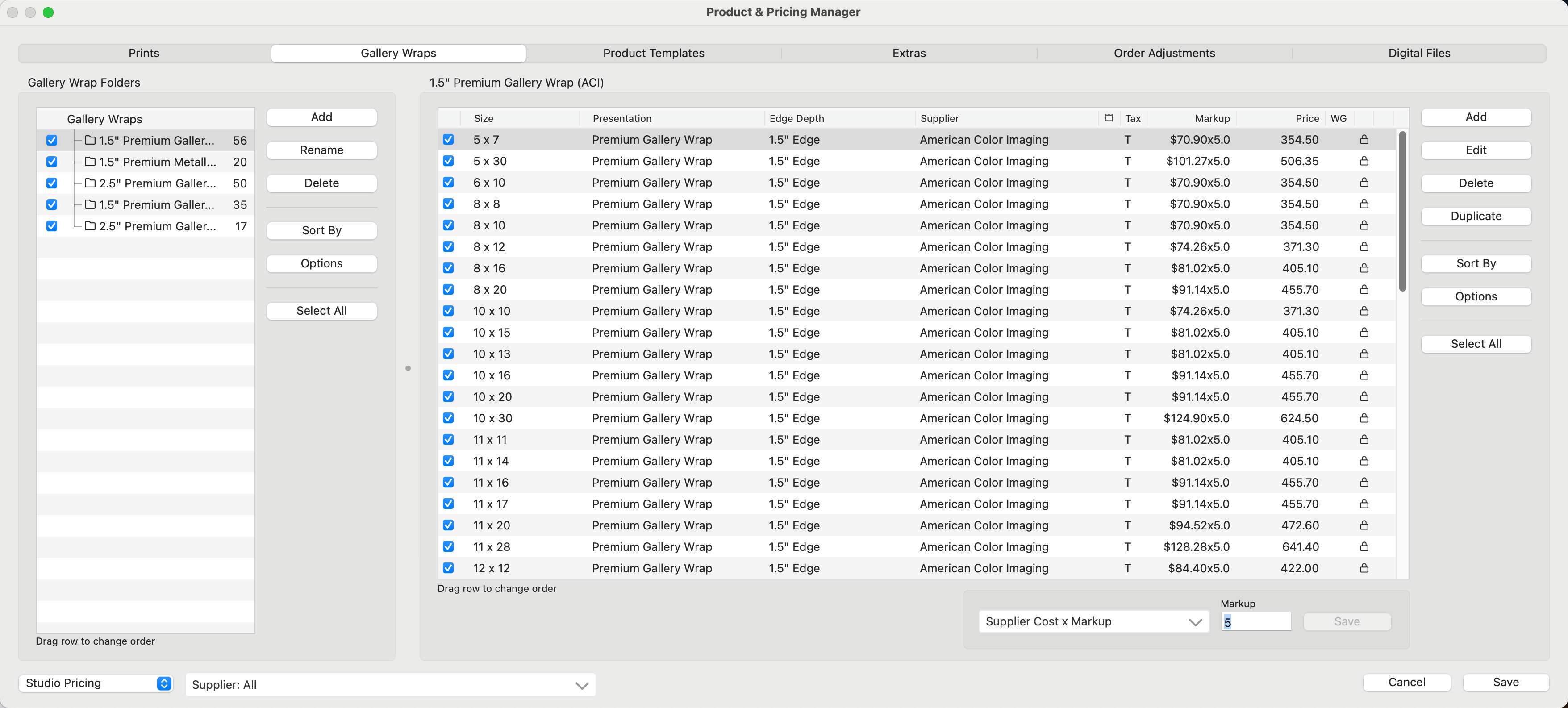Click lock icon on 10 x 30 row

click(1364, 418)
